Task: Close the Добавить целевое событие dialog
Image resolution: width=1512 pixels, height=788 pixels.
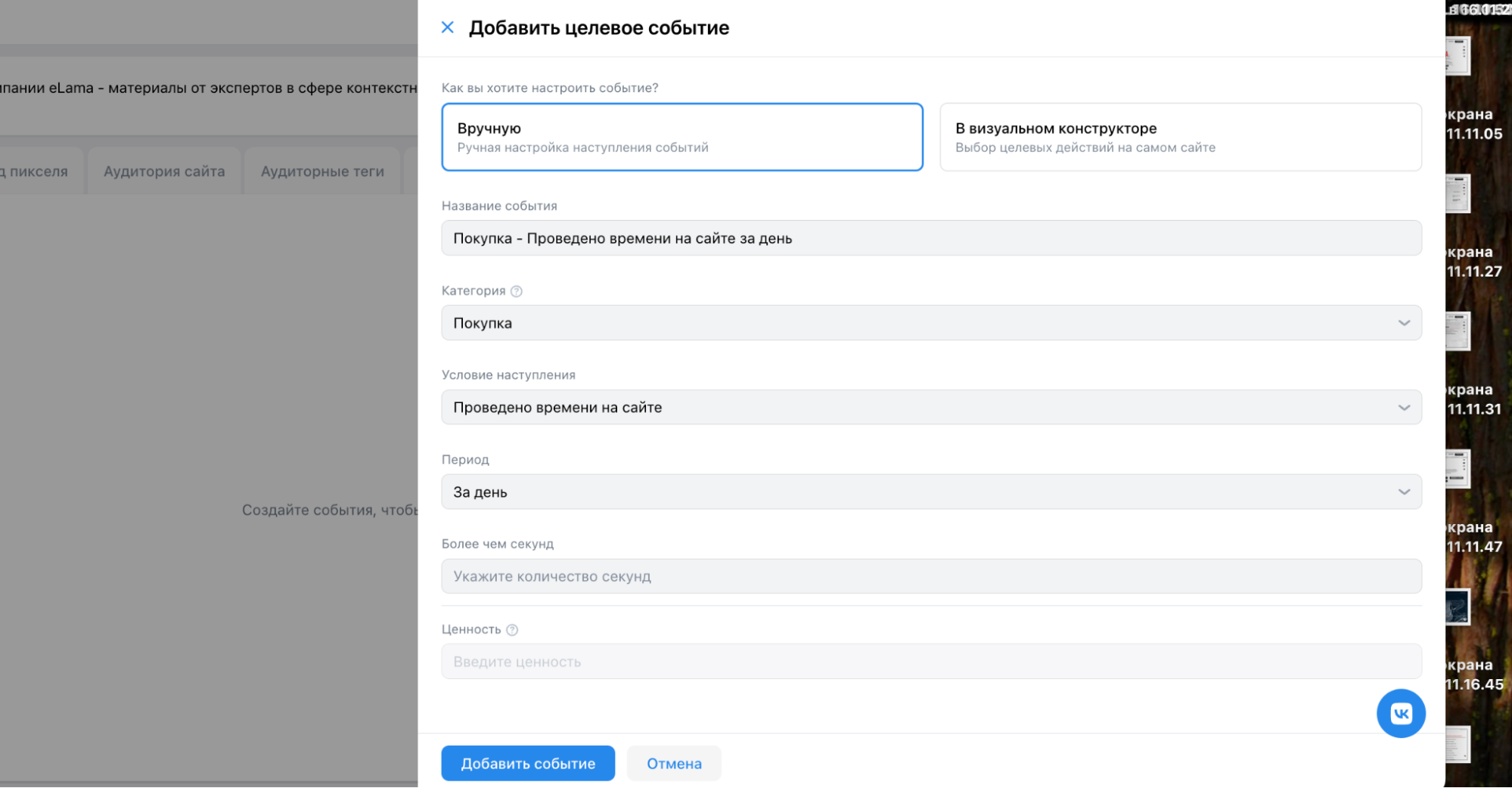Action: tap(447, 27)
